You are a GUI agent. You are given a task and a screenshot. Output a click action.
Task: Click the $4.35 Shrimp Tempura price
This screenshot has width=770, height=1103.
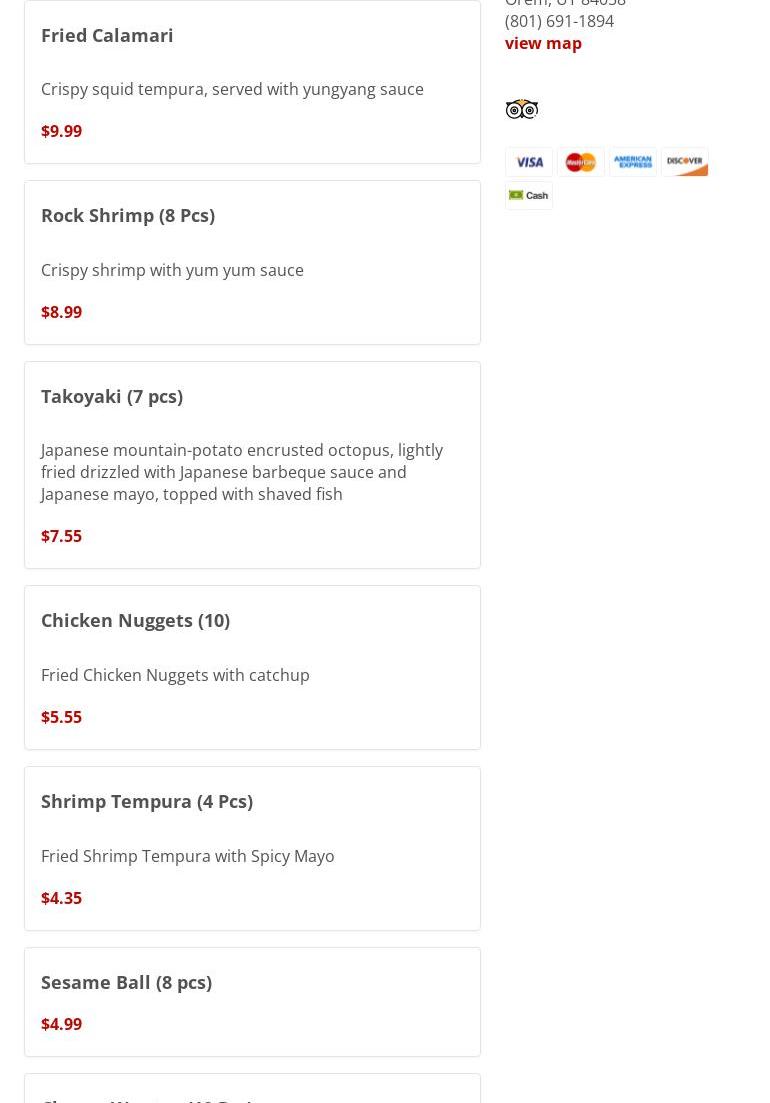click(61, 898)
